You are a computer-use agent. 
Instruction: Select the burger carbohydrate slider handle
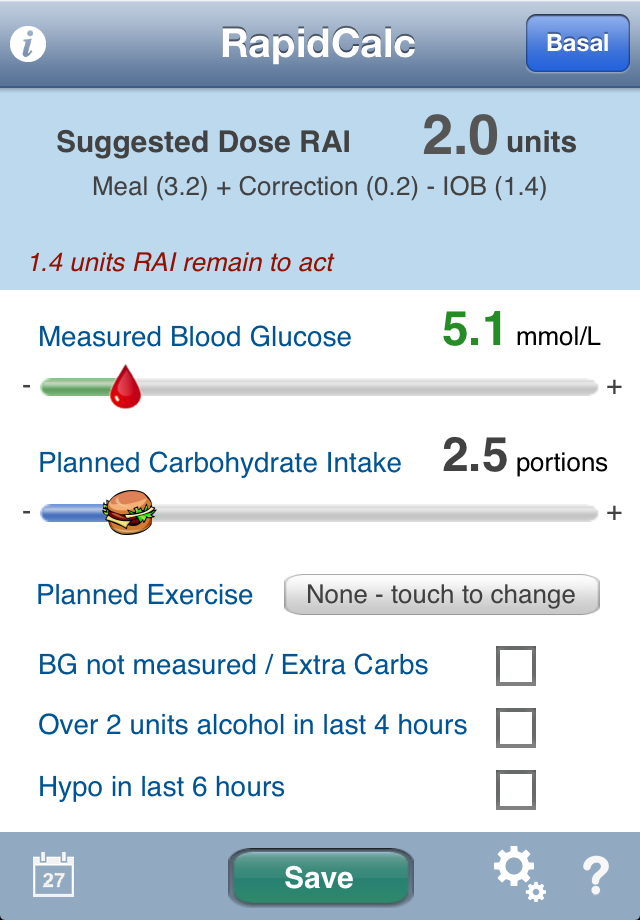click(x=129, y=512)
